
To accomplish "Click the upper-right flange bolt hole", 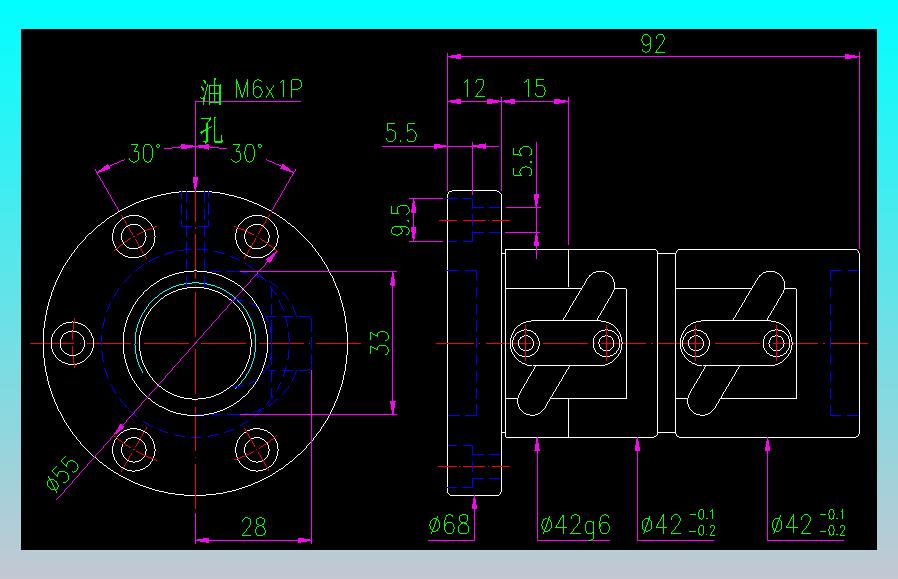I will [257, 236].
